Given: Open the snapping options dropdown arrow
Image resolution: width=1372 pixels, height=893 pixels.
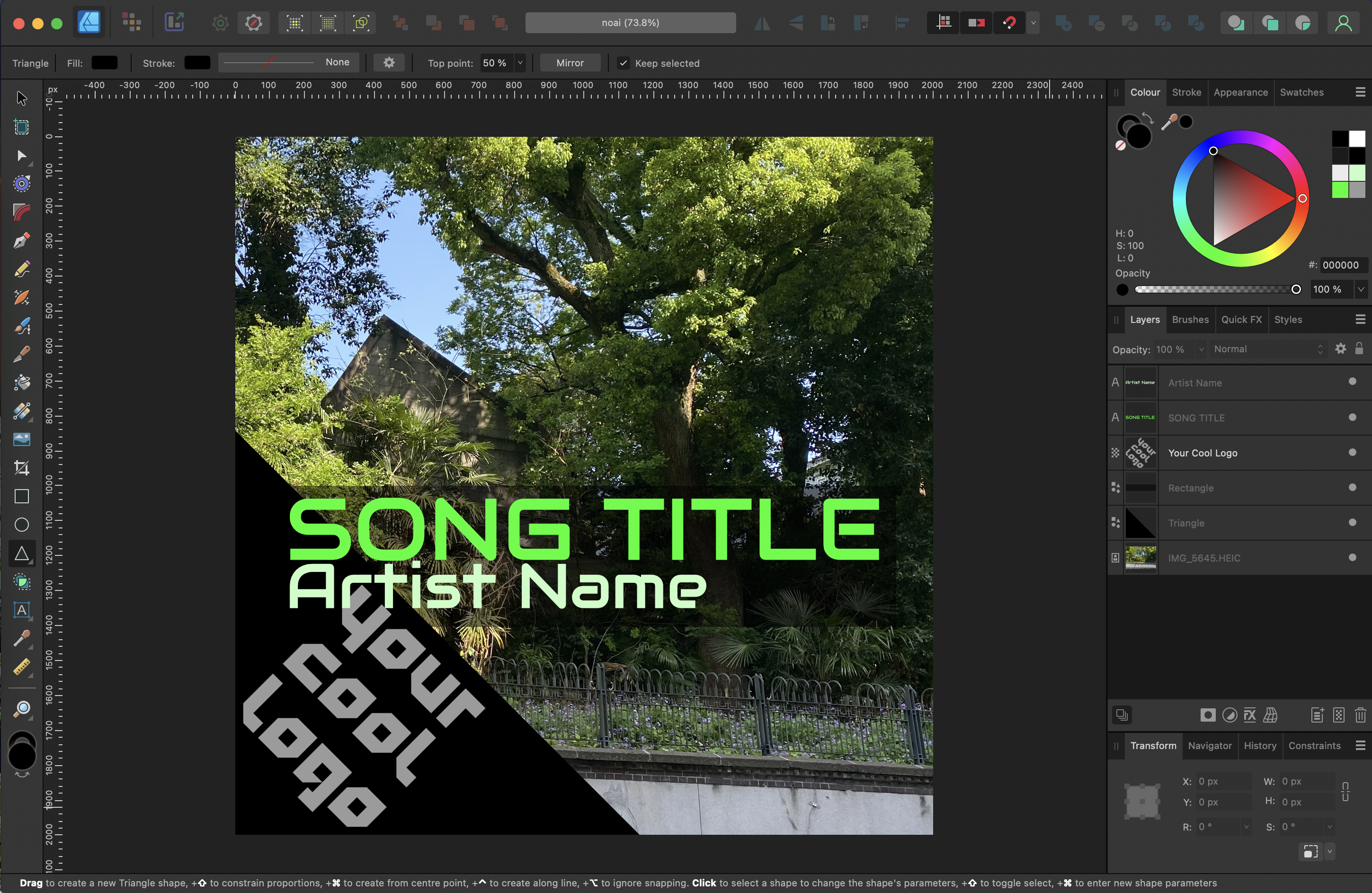Looking at the screenshot, I should (1033, 23).
